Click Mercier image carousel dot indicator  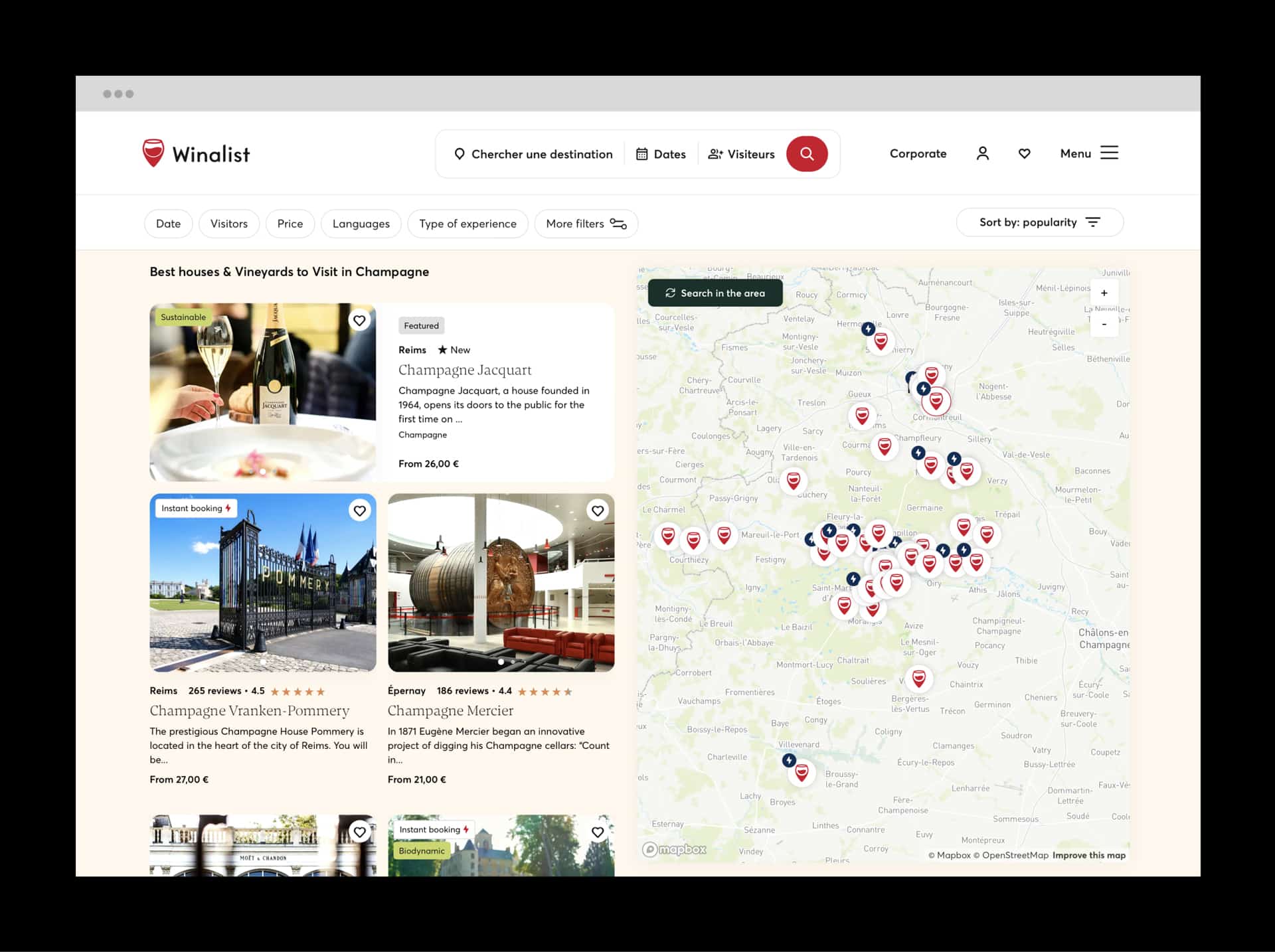click(x=501, y=662)
